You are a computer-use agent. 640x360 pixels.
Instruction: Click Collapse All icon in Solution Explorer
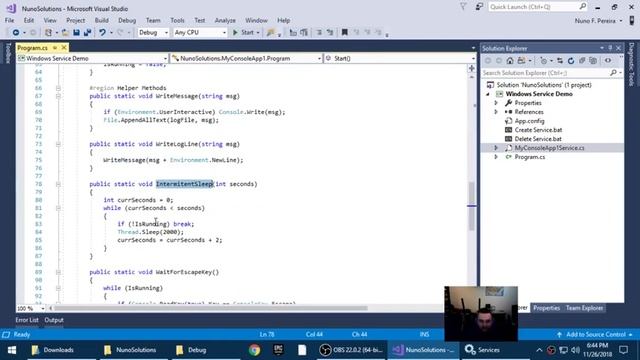coord(582,61)
